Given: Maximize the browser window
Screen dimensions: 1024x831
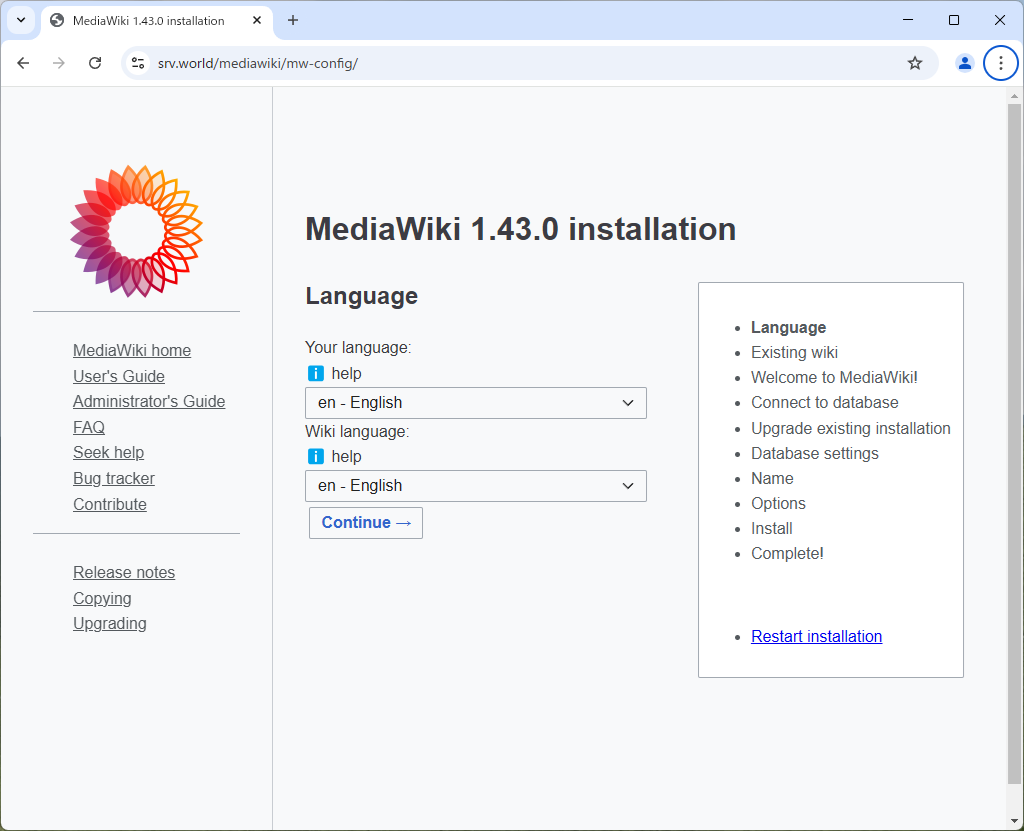Looking at the screenshot, I should click(953, 20).
